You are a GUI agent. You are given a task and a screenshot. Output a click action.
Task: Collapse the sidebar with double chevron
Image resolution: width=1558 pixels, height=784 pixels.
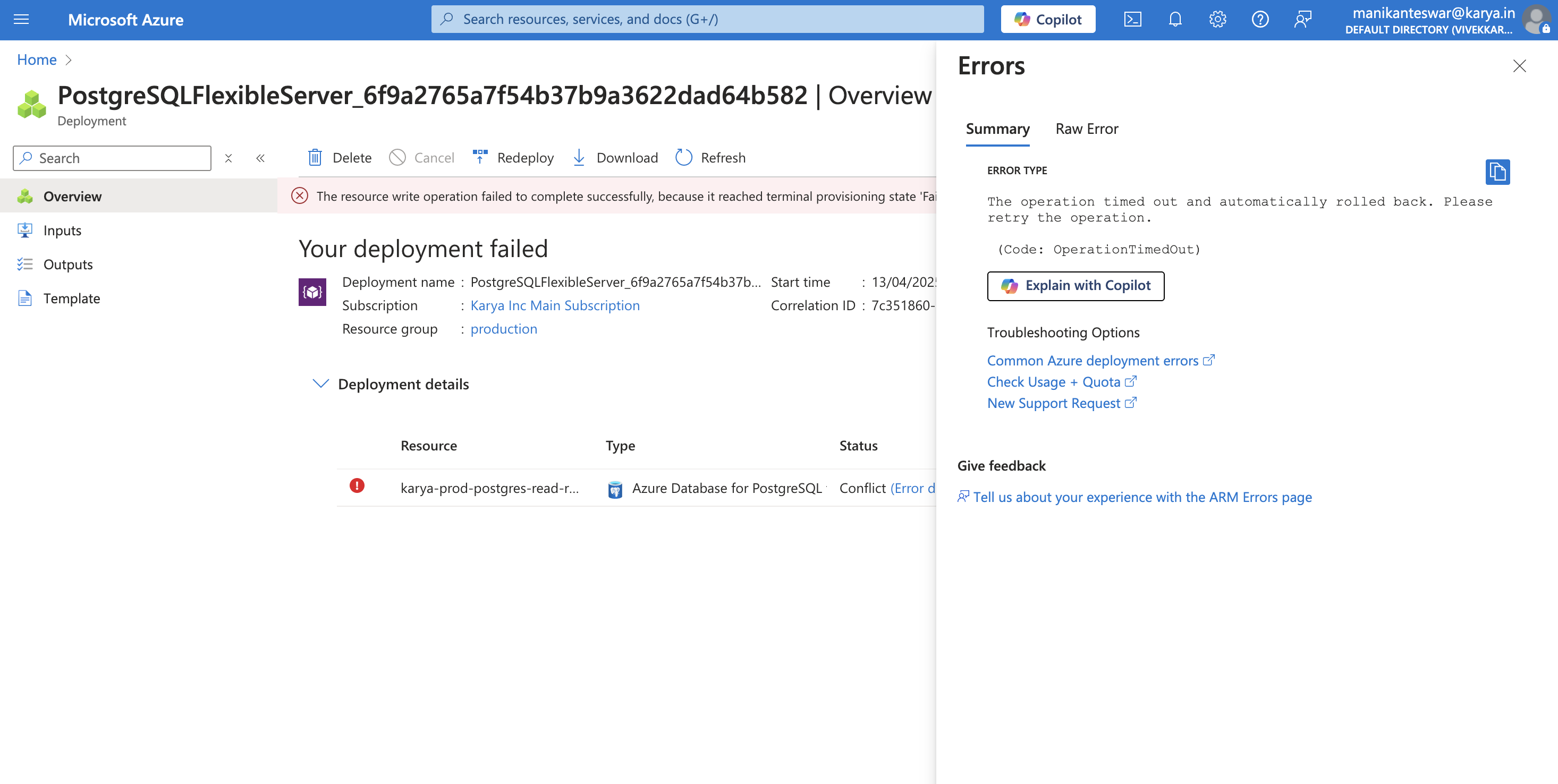(x=260, y=158)
